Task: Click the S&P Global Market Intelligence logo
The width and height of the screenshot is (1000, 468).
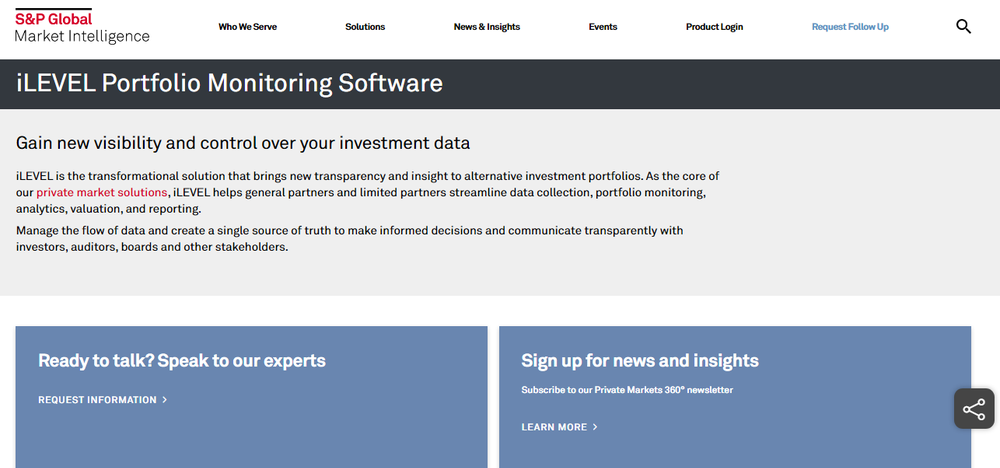Action: click(82, 26)
